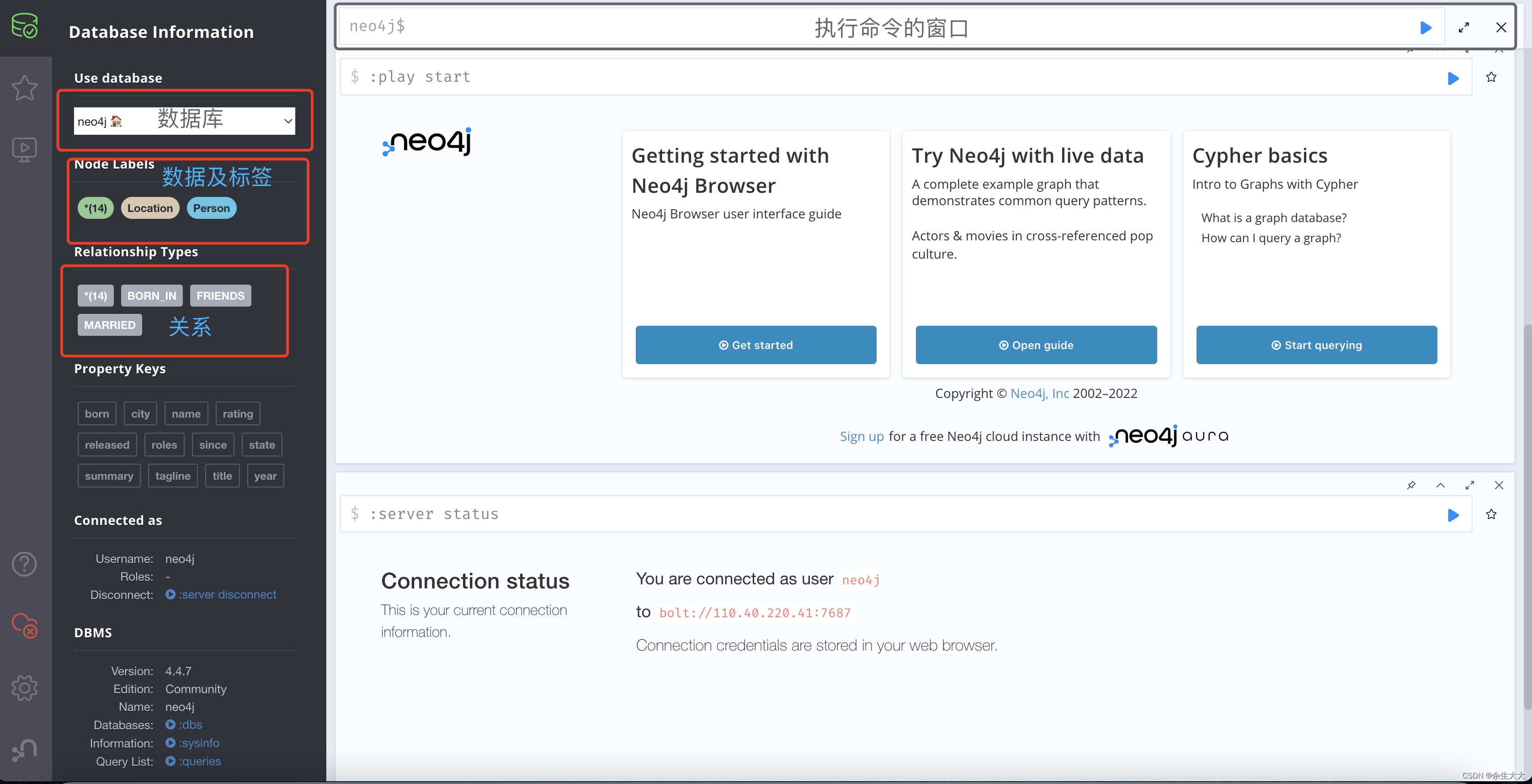This screenshot has width=1532, height=784.
Task: Click the roles property key
Action: (164, 445)
